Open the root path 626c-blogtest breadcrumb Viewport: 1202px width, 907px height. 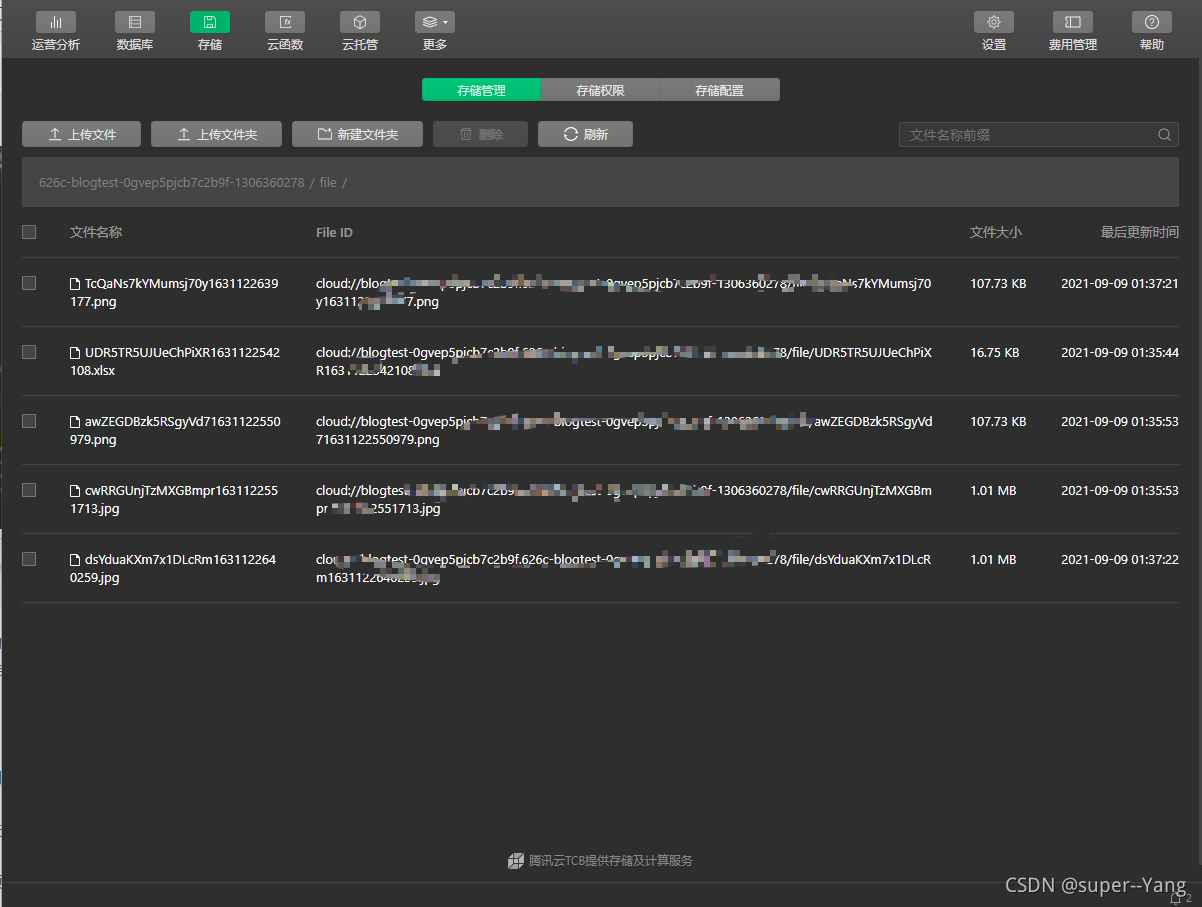point(171,183)
